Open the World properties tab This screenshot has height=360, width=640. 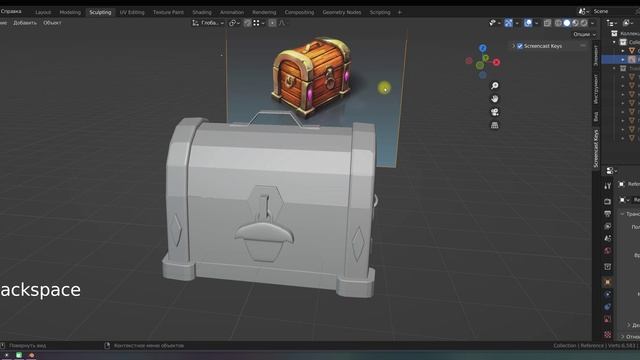[607, 251]
